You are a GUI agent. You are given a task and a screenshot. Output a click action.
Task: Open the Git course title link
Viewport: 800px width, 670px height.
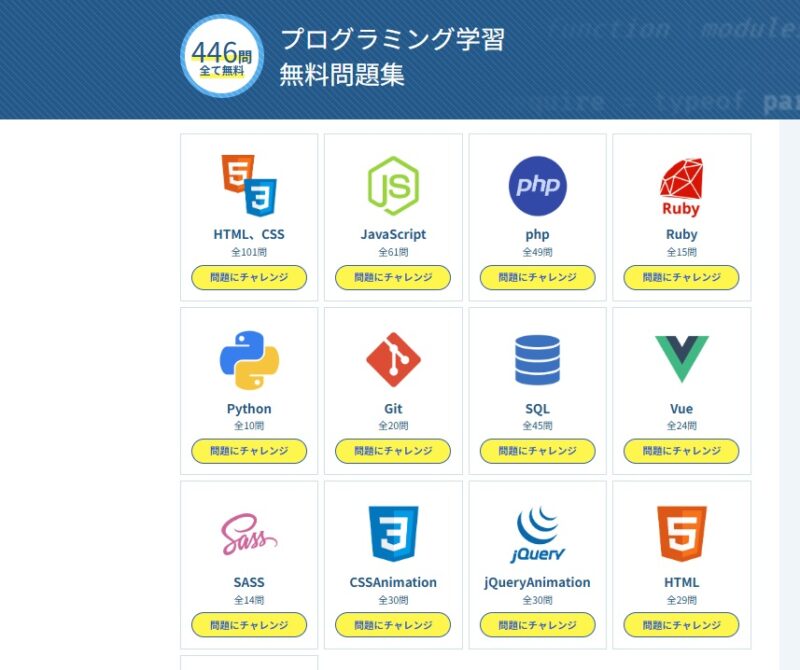(393, 409)
